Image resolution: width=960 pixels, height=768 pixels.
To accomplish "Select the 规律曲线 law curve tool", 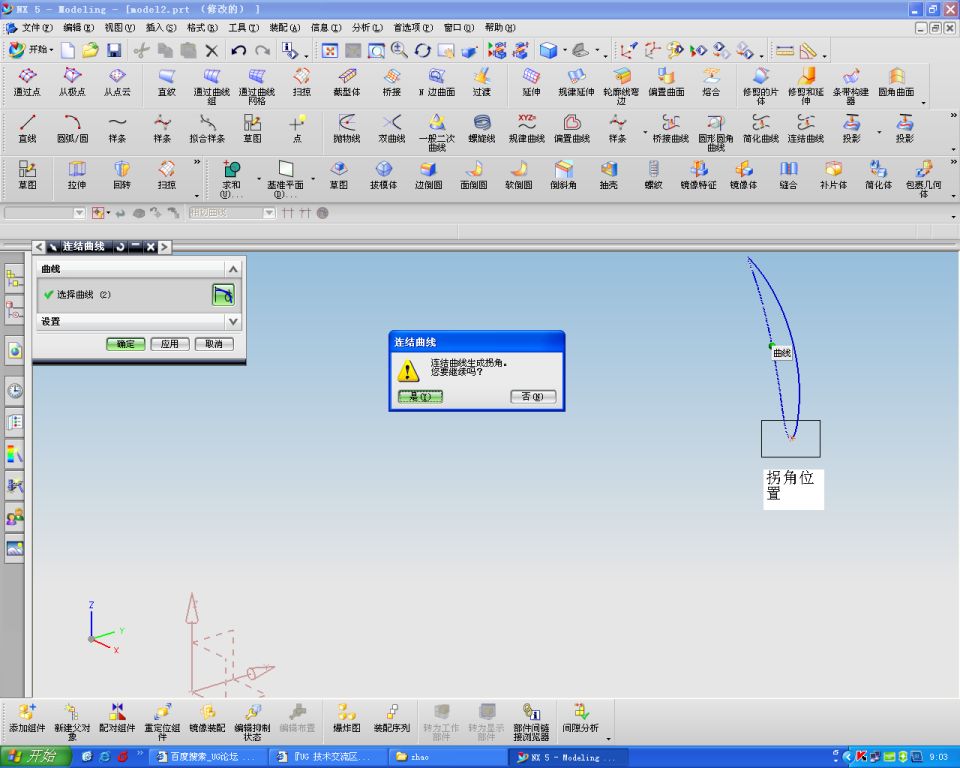I will coord(527,129).
